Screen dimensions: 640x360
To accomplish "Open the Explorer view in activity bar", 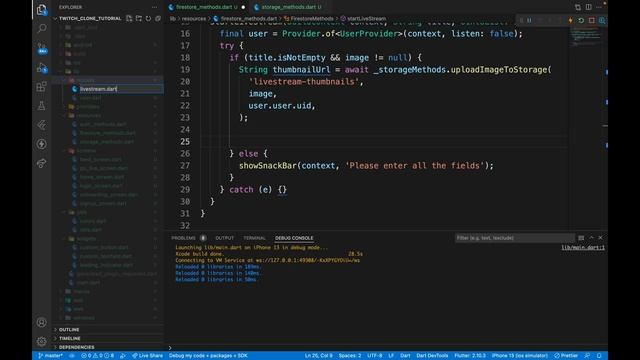I will pos(42,9).
